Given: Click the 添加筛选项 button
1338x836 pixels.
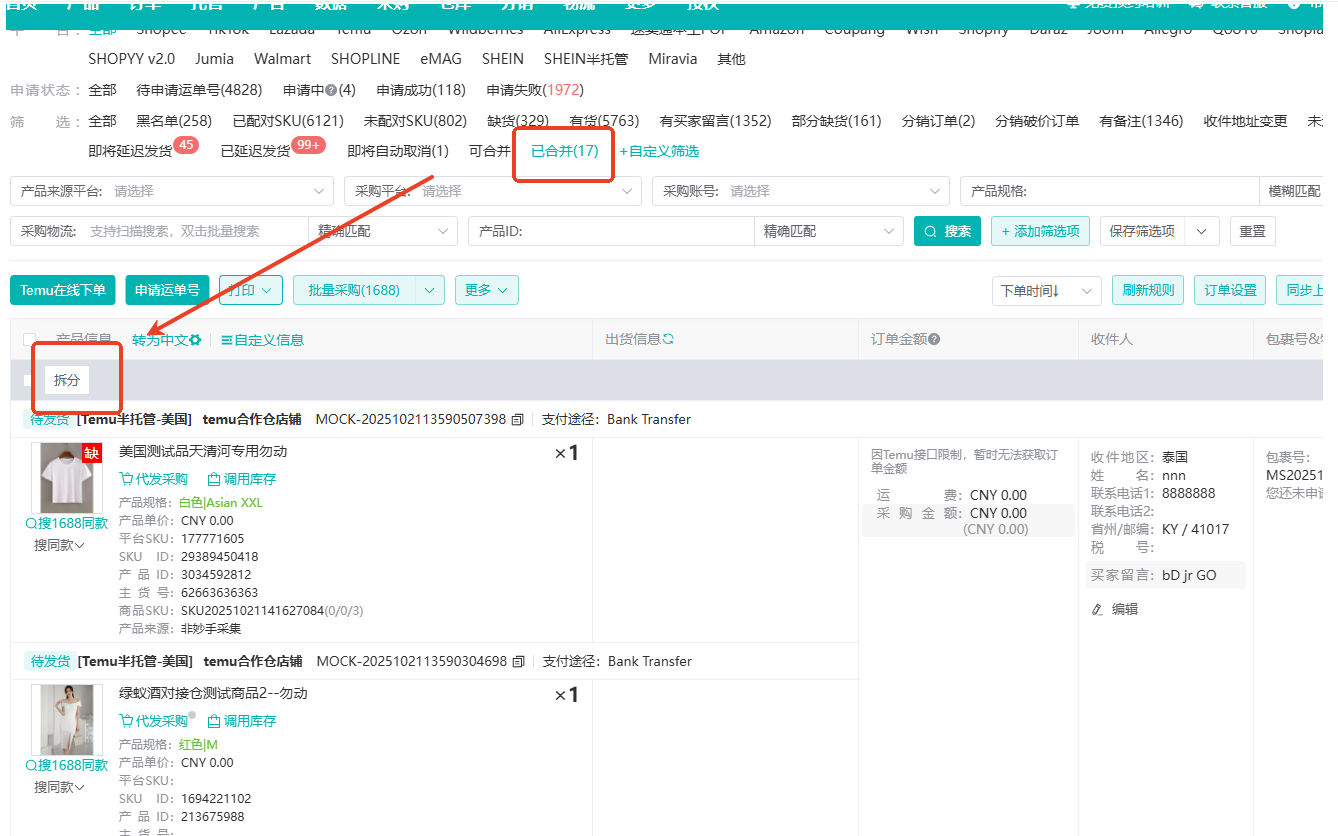Looking at the screenshot, I should click(1041, 231).
